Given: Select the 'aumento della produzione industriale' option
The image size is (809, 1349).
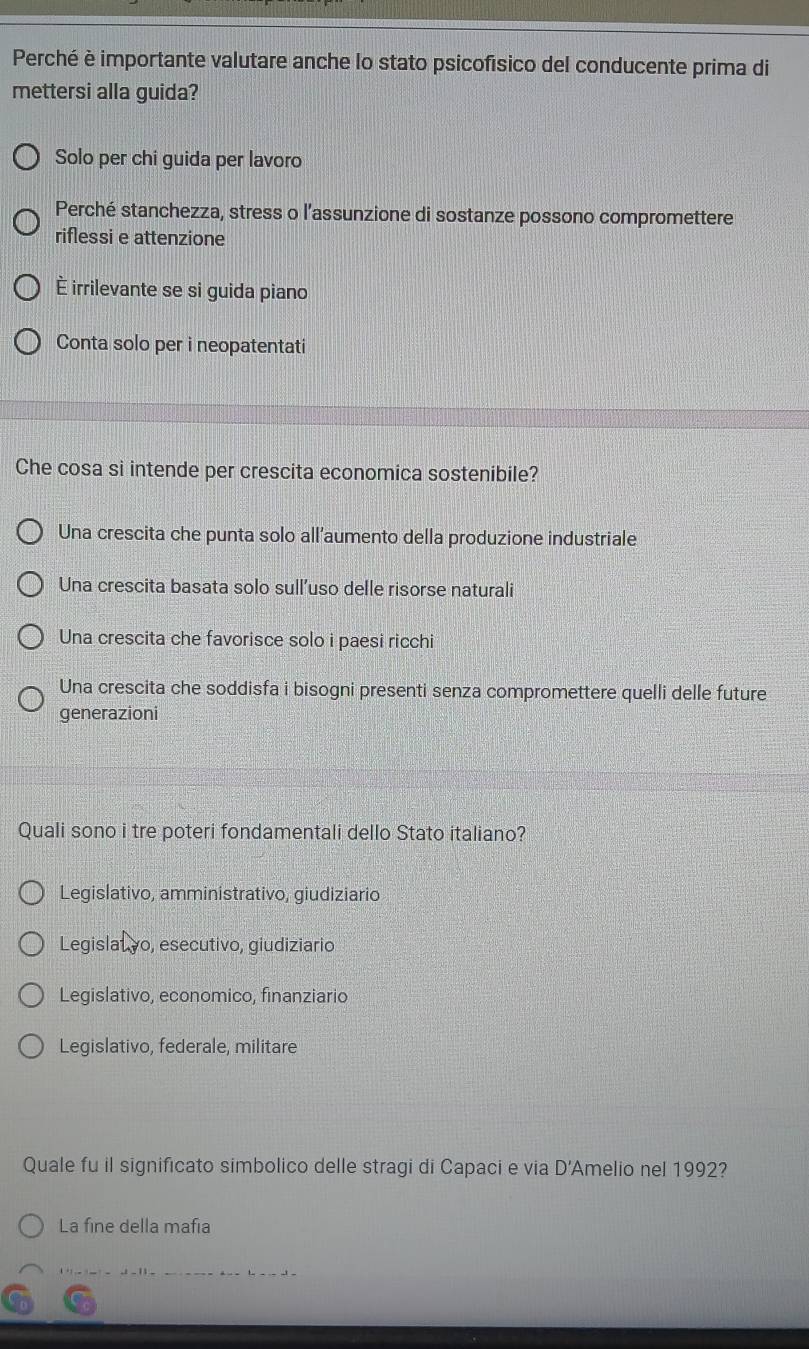Looking at the screenshot, I should click(32, 537).
